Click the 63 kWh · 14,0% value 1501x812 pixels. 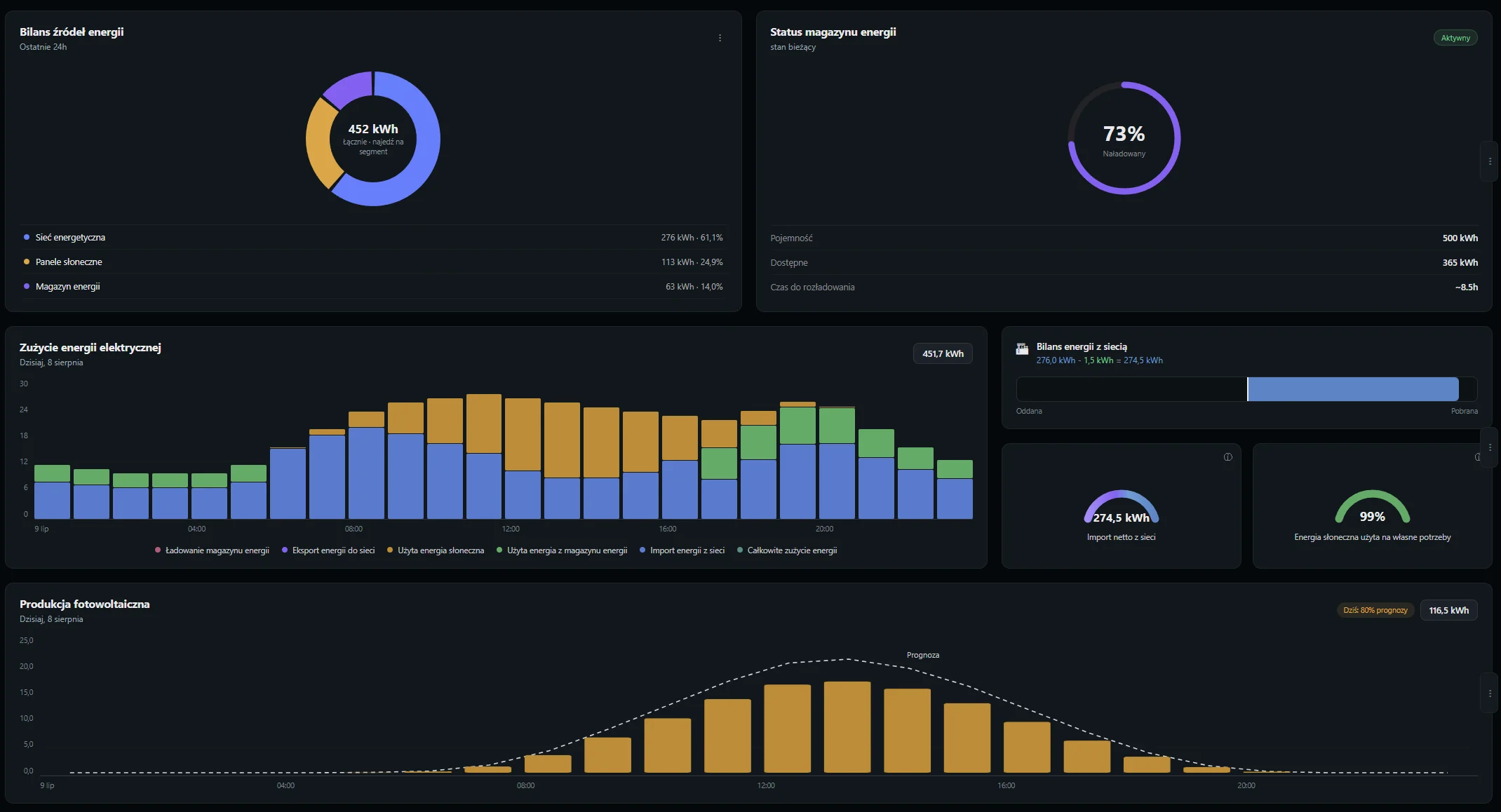pos(694,287)
